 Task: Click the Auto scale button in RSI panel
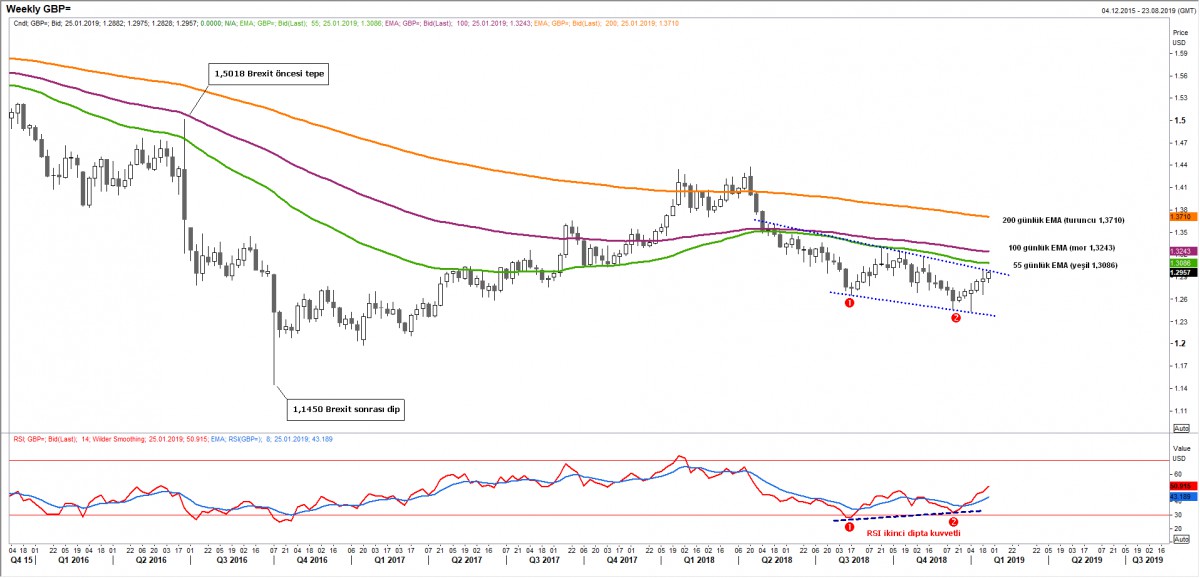(1179, 537)
